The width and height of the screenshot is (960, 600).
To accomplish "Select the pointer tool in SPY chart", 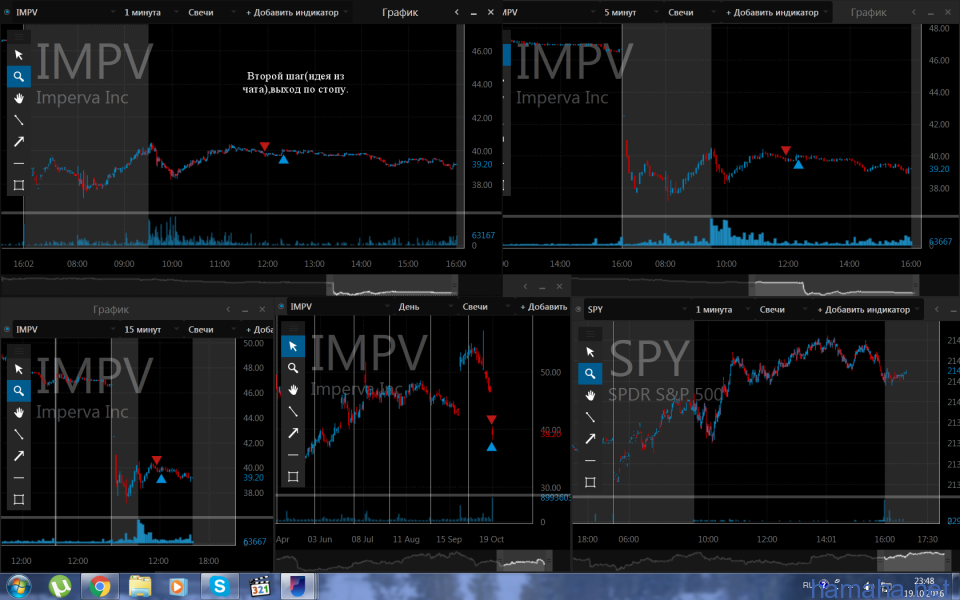I will [590, 352].
